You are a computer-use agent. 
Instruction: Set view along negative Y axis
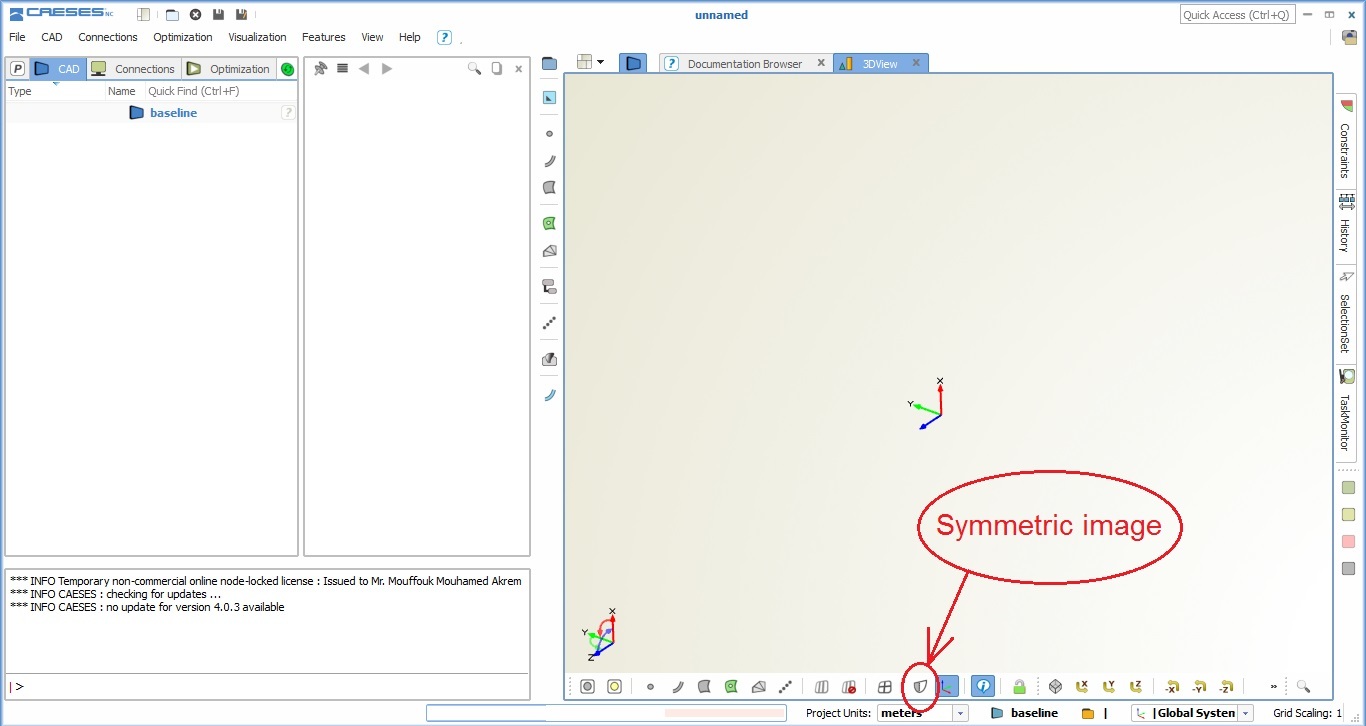[x=1199, y=687]
